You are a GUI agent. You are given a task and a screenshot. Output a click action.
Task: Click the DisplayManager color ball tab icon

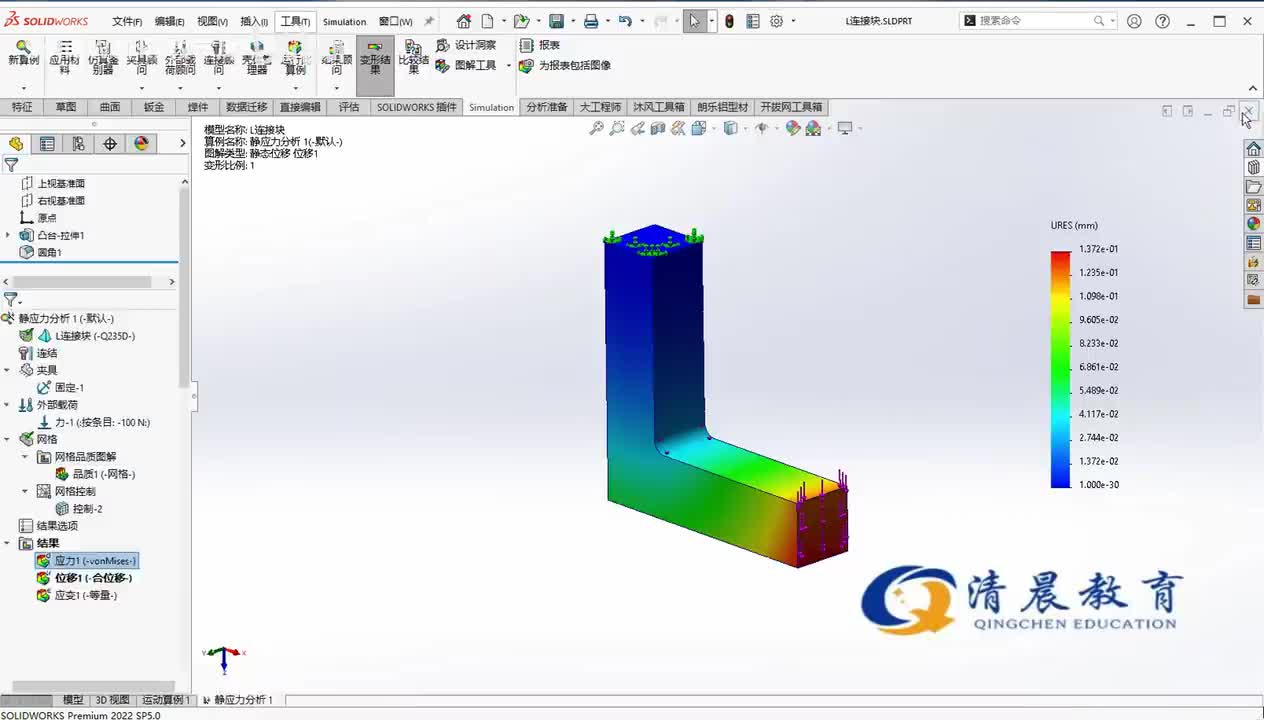(141, 144)
